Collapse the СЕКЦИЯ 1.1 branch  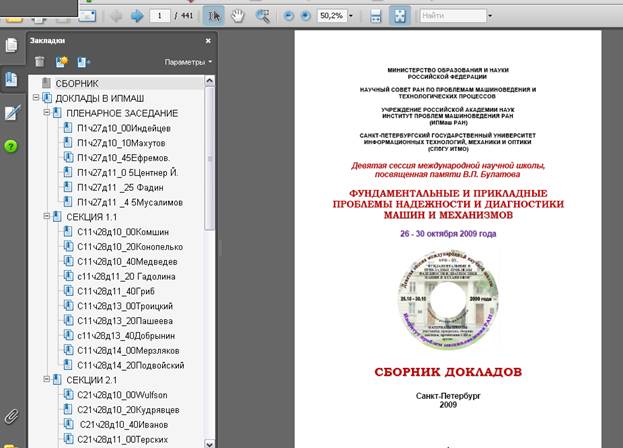pos(46,216)
